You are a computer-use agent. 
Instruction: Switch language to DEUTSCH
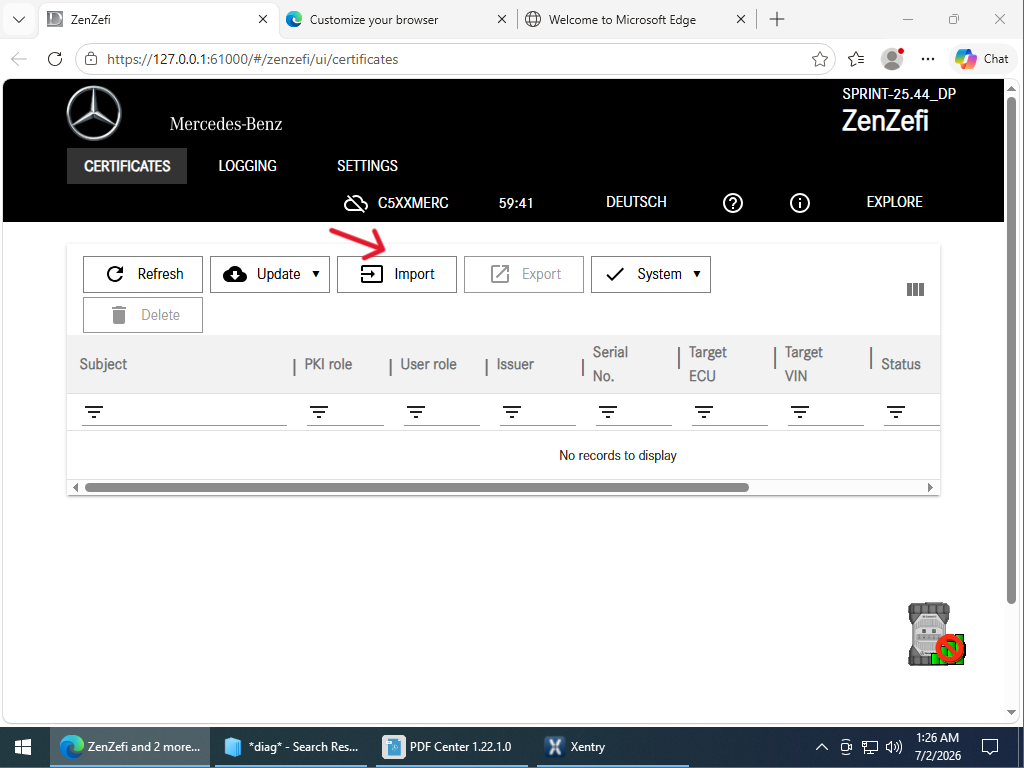pyautogui.click(x=636, y=202)
